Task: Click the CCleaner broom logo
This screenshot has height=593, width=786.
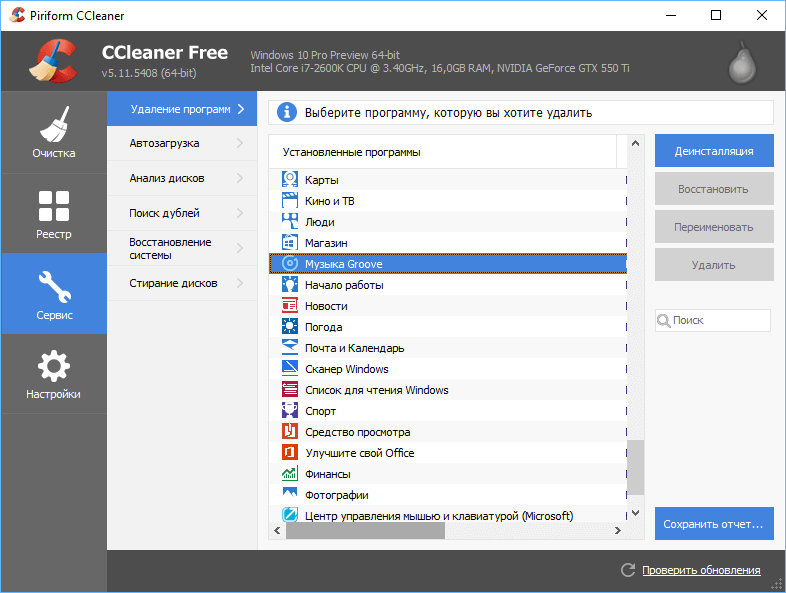Action: [x=53, y=61]
